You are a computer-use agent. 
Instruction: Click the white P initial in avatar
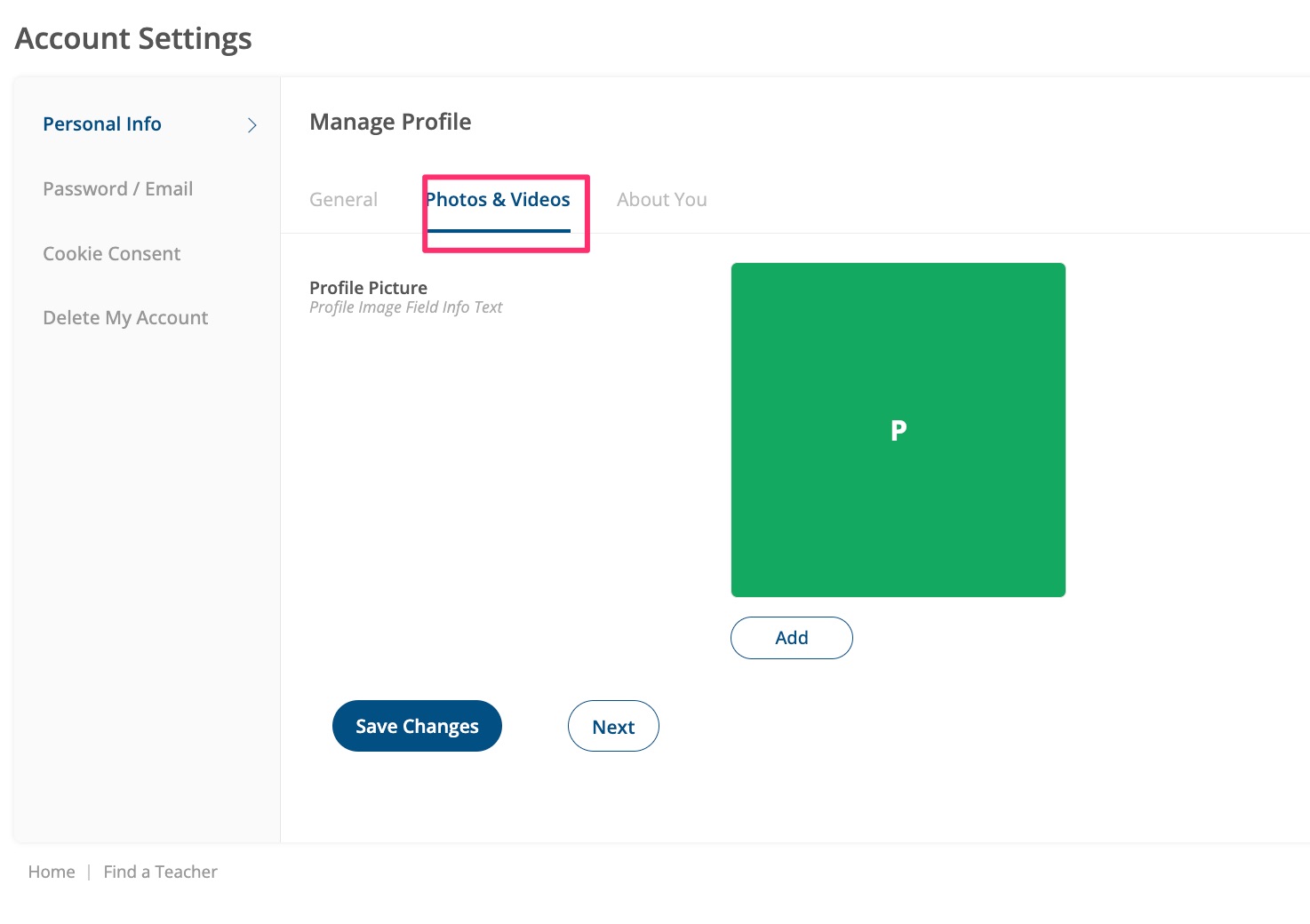pyautogui.click(x=899, y=431)
